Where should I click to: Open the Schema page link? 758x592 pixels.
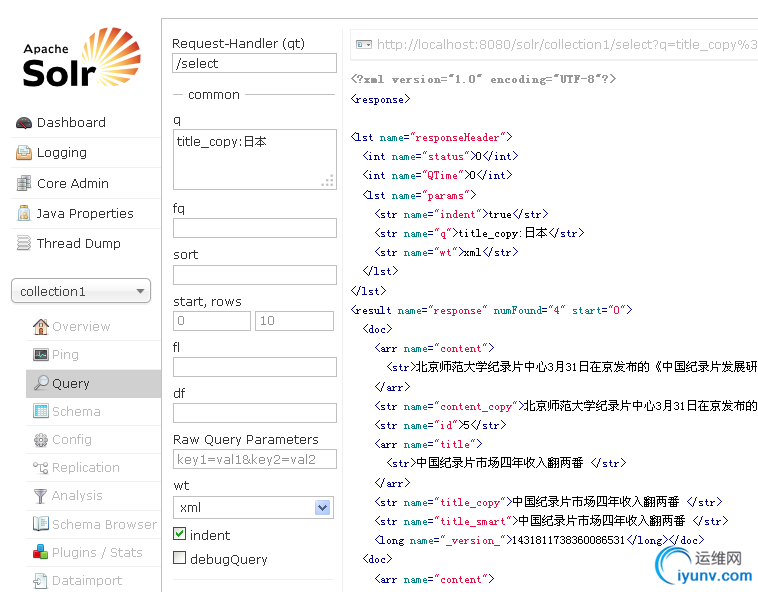point(76,411)
